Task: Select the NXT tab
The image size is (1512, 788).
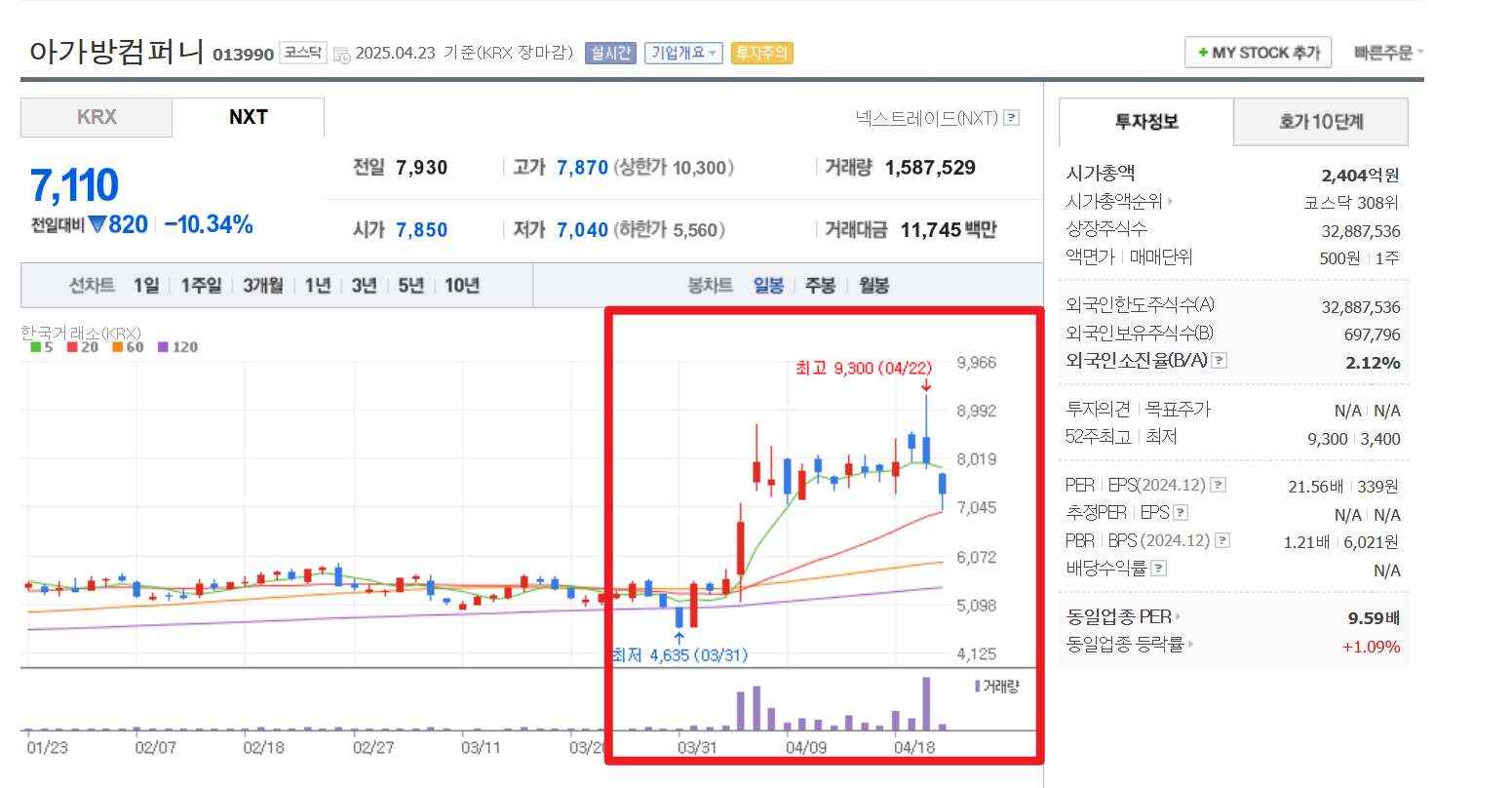Action: (x=249, y=117)
